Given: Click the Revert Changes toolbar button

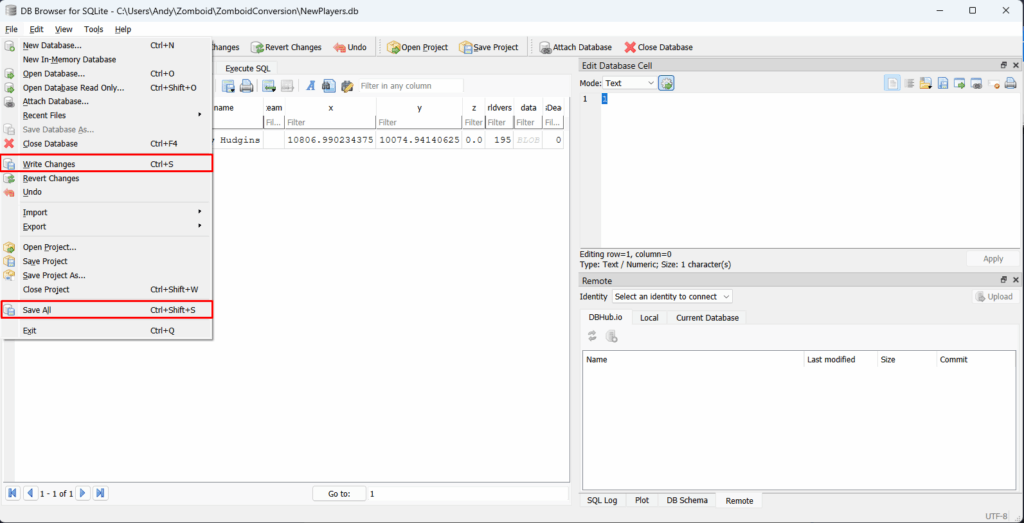Looking at the screenshot, I should (x=286, y=47).
